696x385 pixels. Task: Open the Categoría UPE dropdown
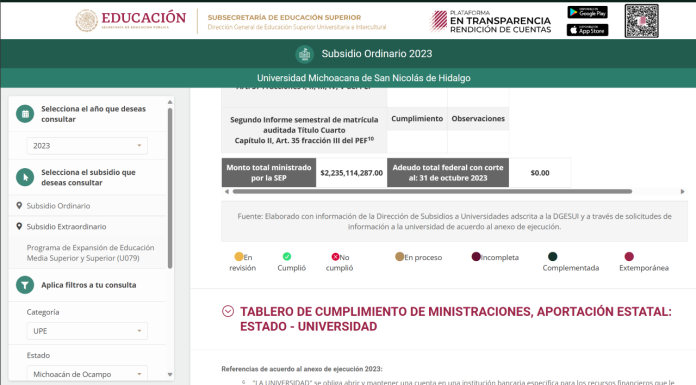[x=87, y=331]
